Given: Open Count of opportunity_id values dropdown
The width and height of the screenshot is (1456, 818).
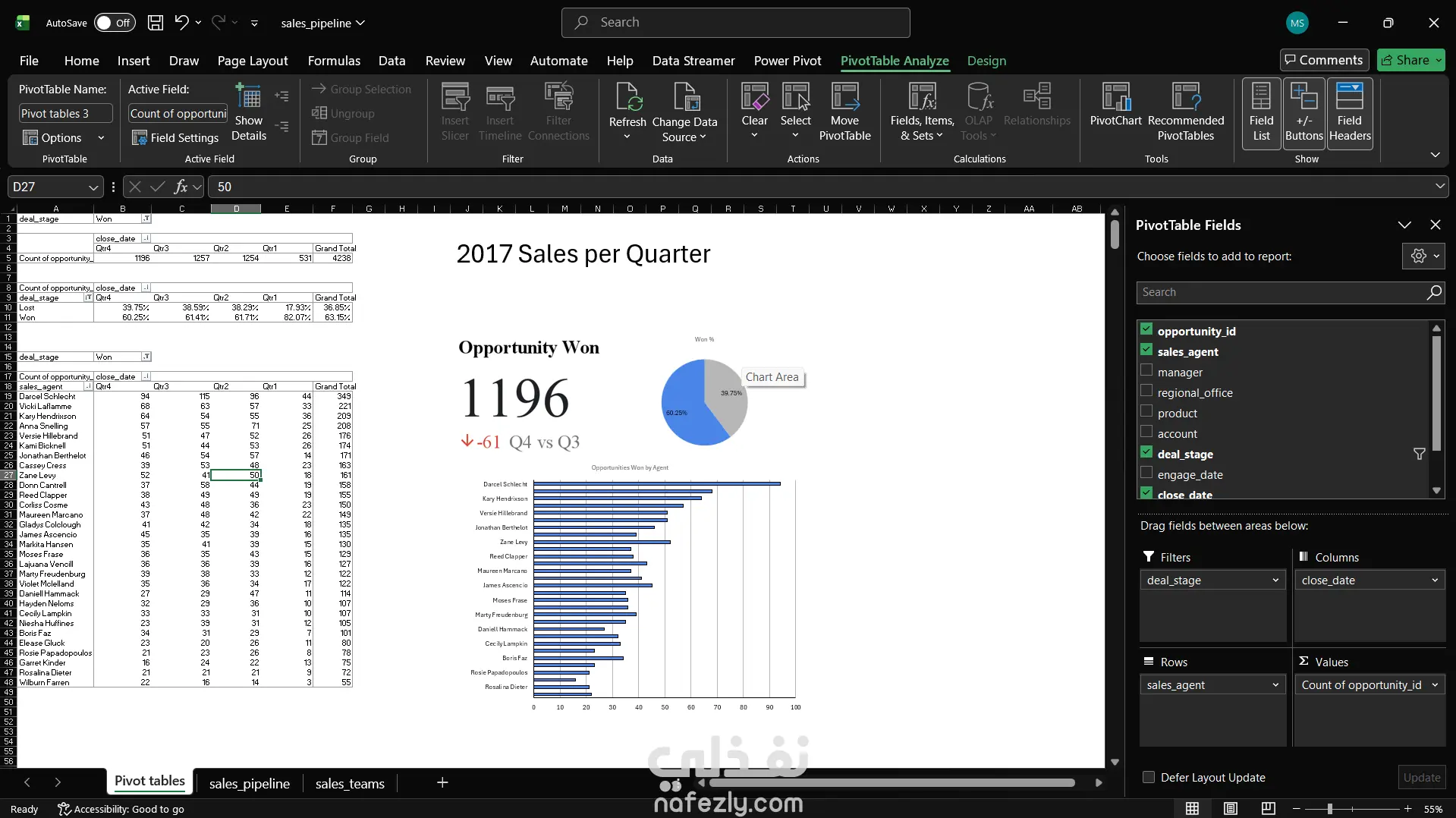Looking at the screenshot, I should [x=1435, y=685].
